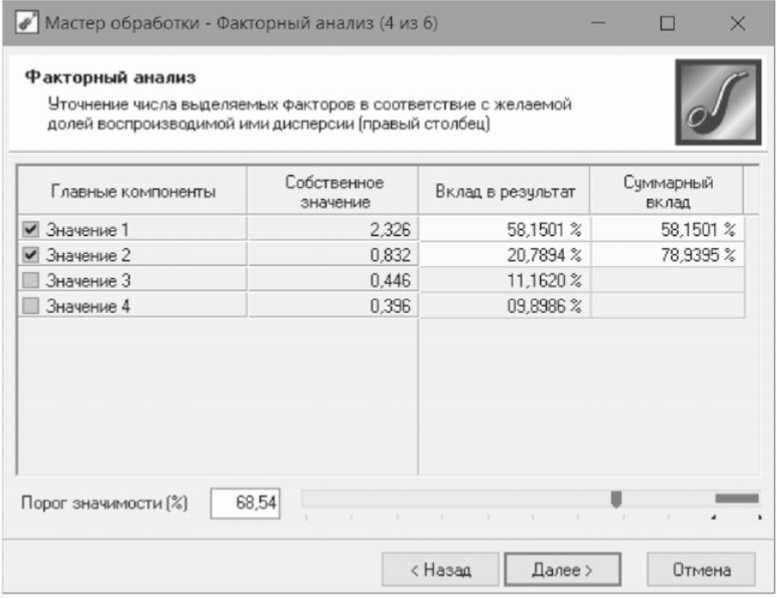Proceed with the Далее button
The width and height of the screenshot is (778, 598).
563,570
